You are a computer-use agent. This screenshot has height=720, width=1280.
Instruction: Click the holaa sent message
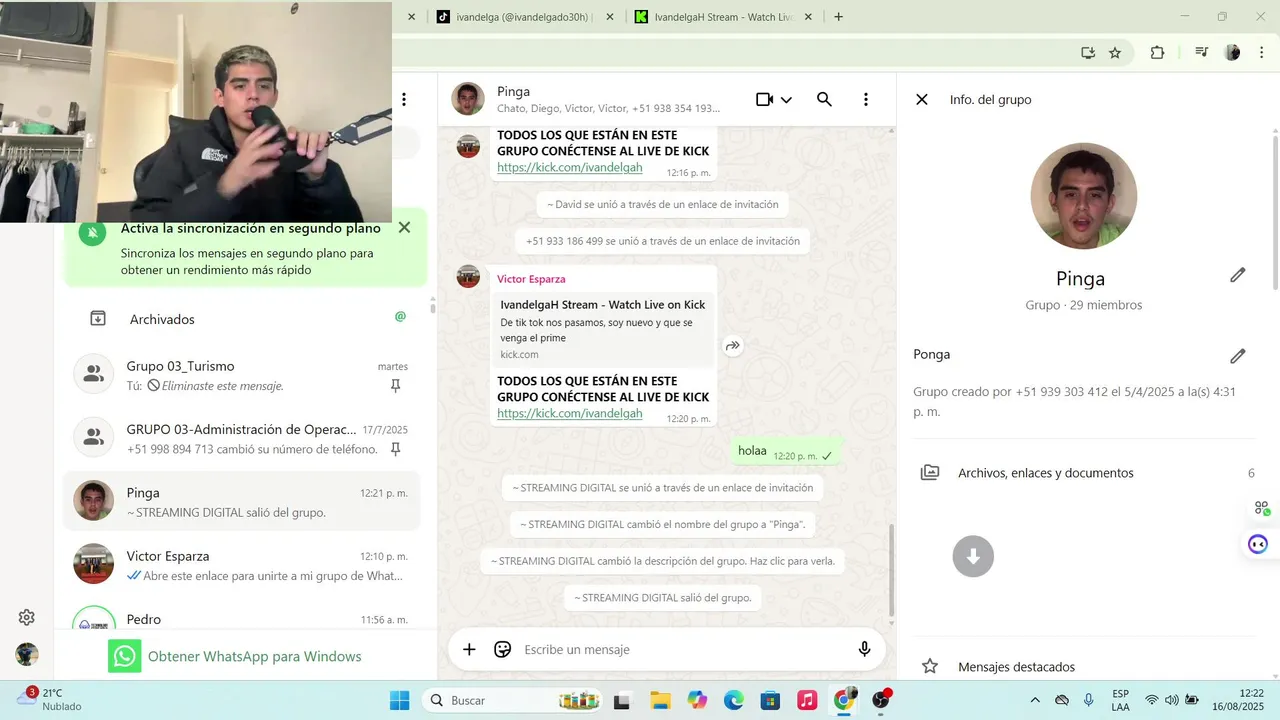[786, 452]
